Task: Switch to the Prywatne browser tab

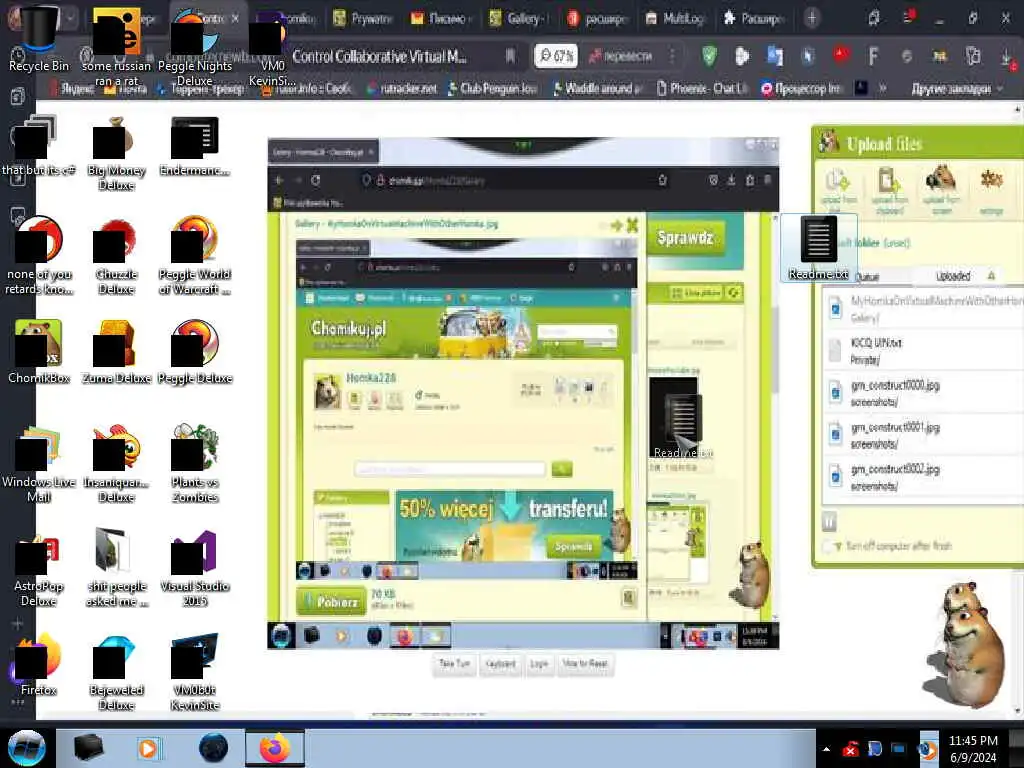Action: tap(363, 18)
